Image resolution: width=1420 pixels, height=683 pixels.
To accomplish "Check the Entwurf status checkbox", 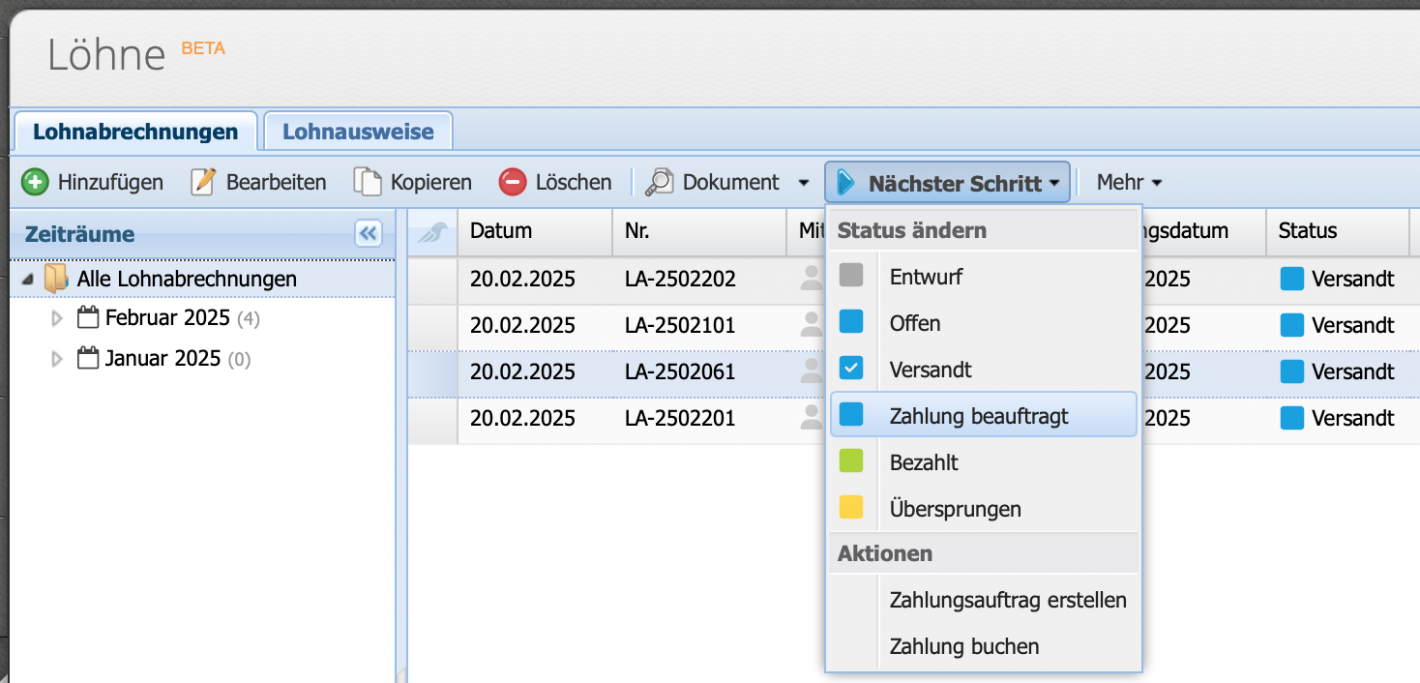I will pyautogui.click(x=850, y=276).
